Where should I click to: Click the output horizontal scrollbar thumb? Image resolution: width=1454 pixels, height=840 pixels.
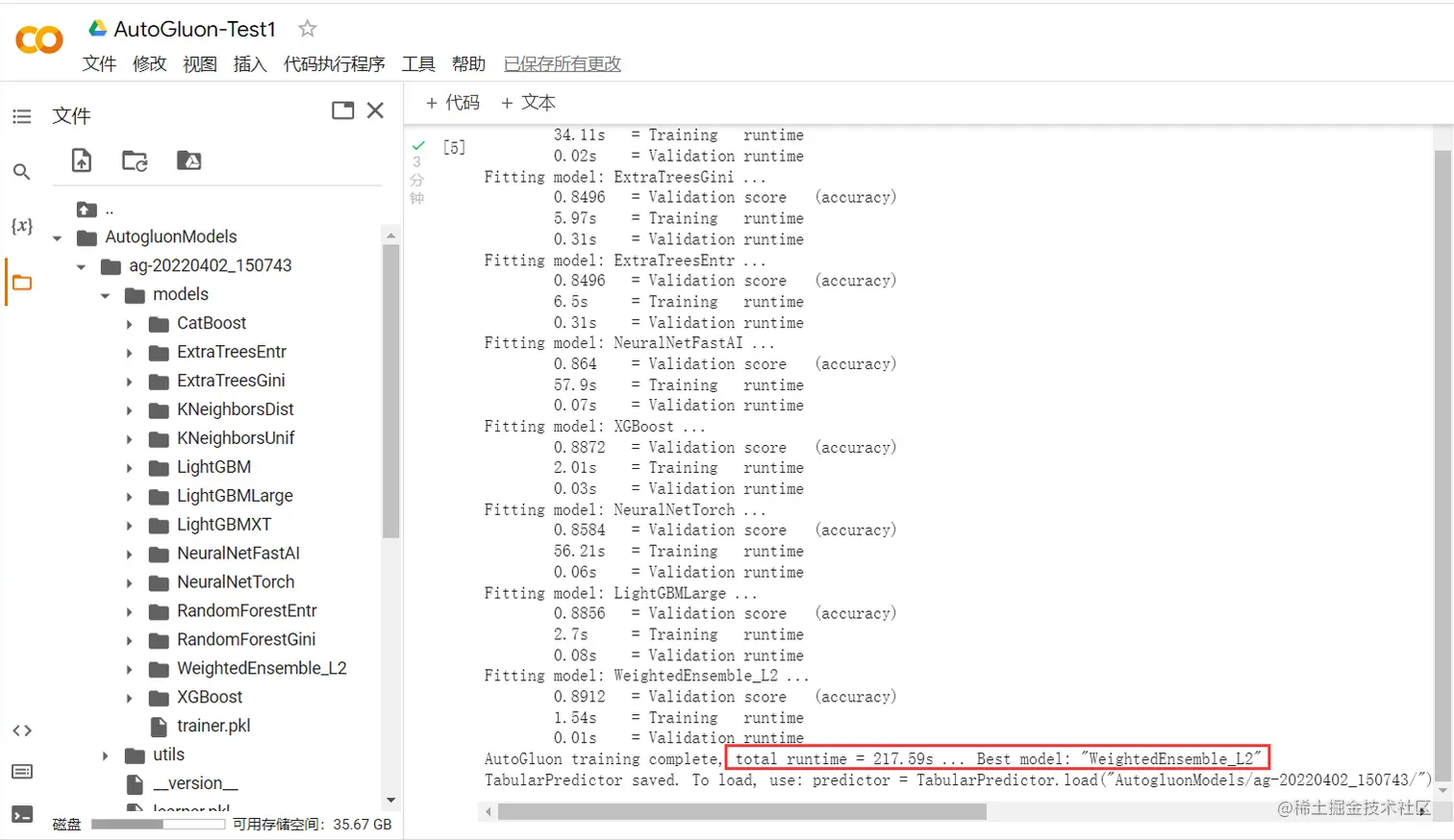pos(742,812)
